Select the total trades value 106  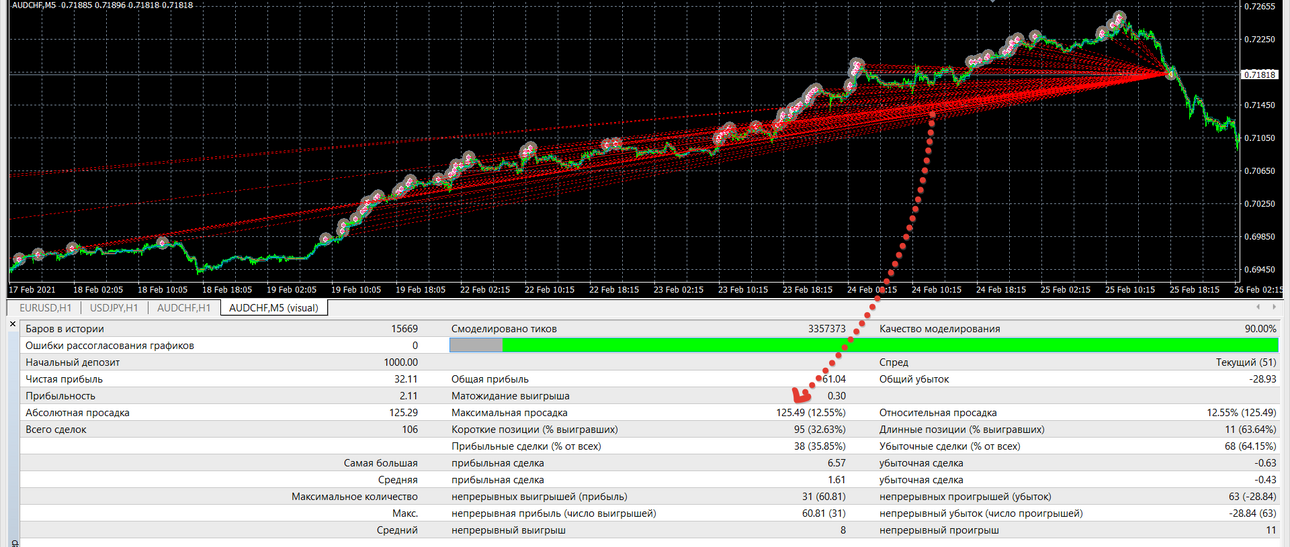click(409, 430)
